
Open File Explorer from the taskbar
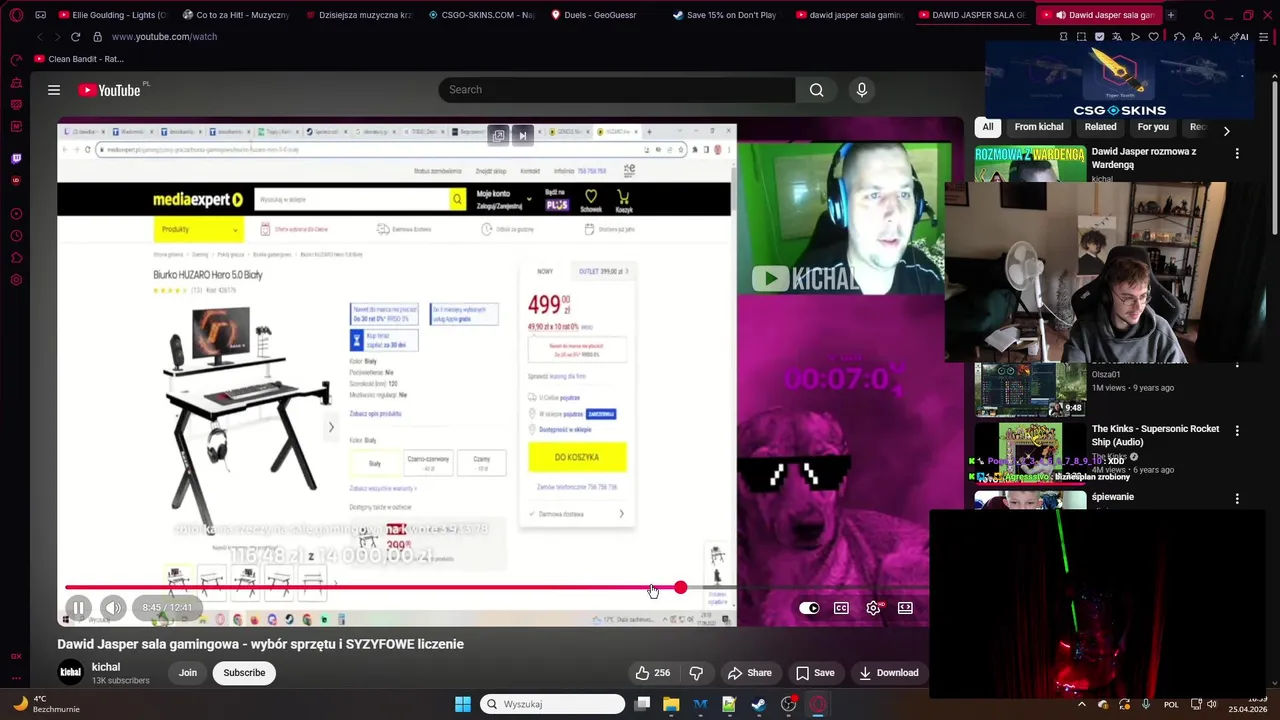pos(671,704)
